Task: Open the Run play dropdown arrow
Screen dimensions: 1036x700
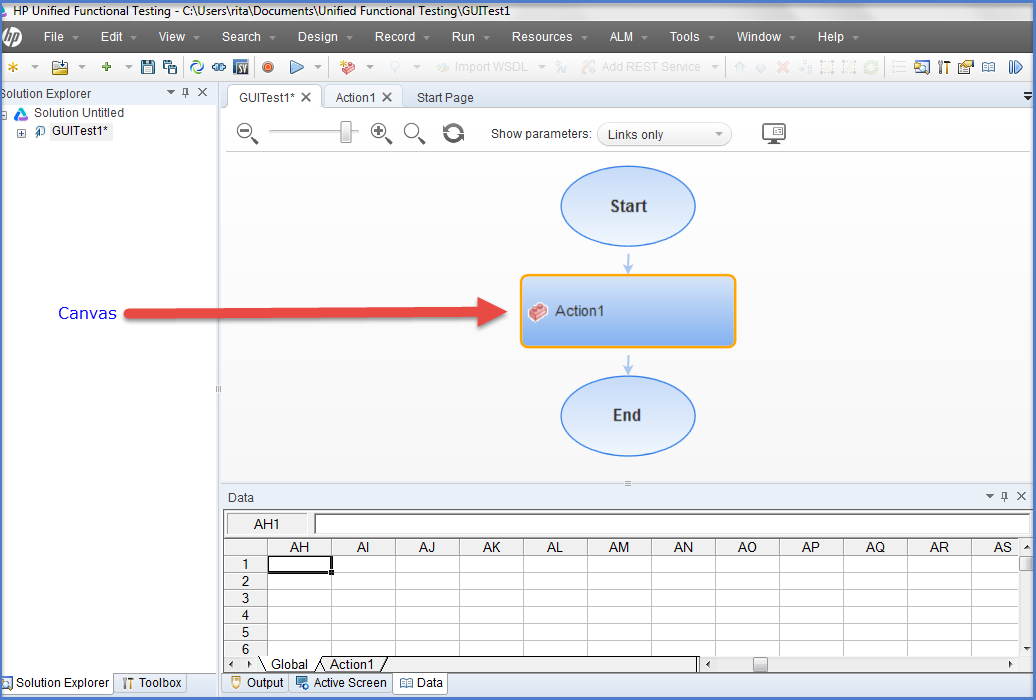Action: 318,67
